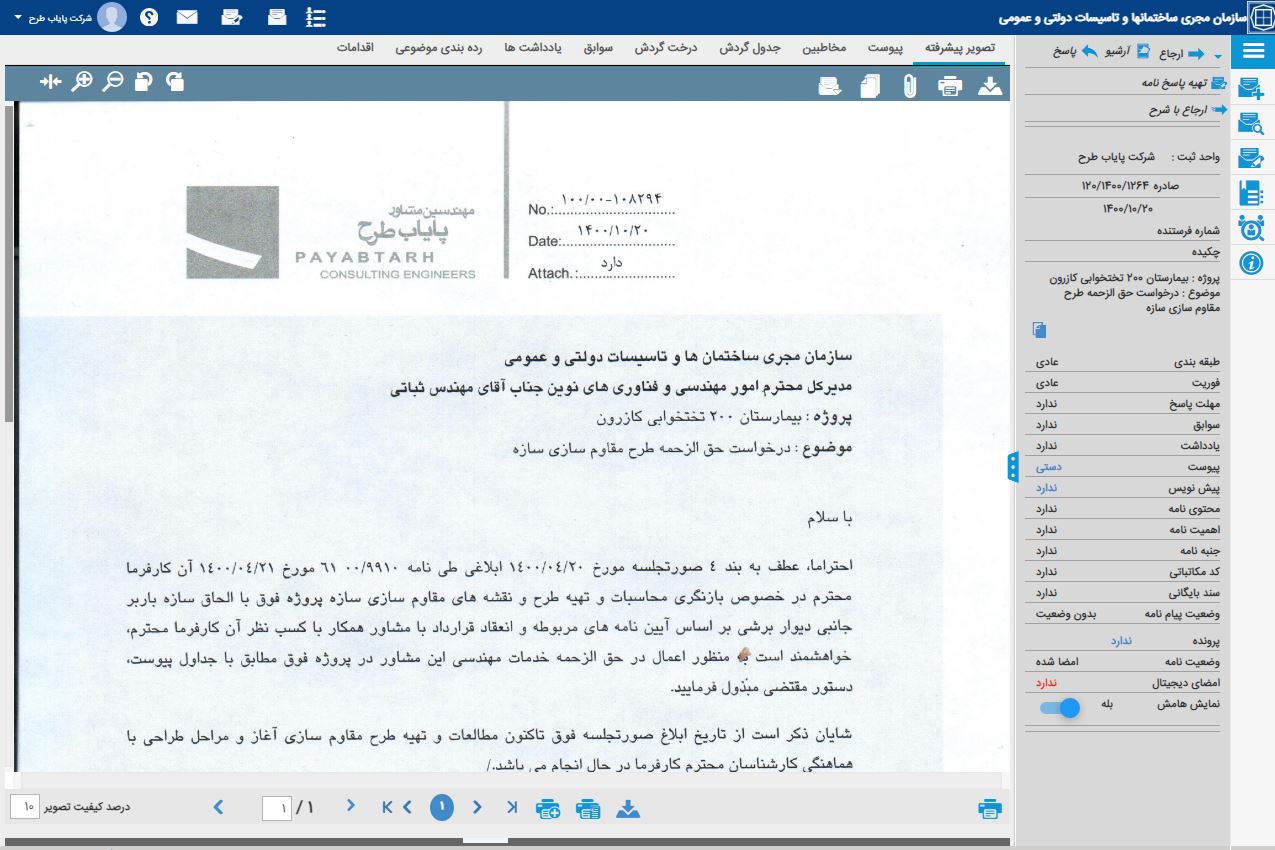
Task: Click the printer icon in viewer toolbar
Action: click(x=949, y=86)
